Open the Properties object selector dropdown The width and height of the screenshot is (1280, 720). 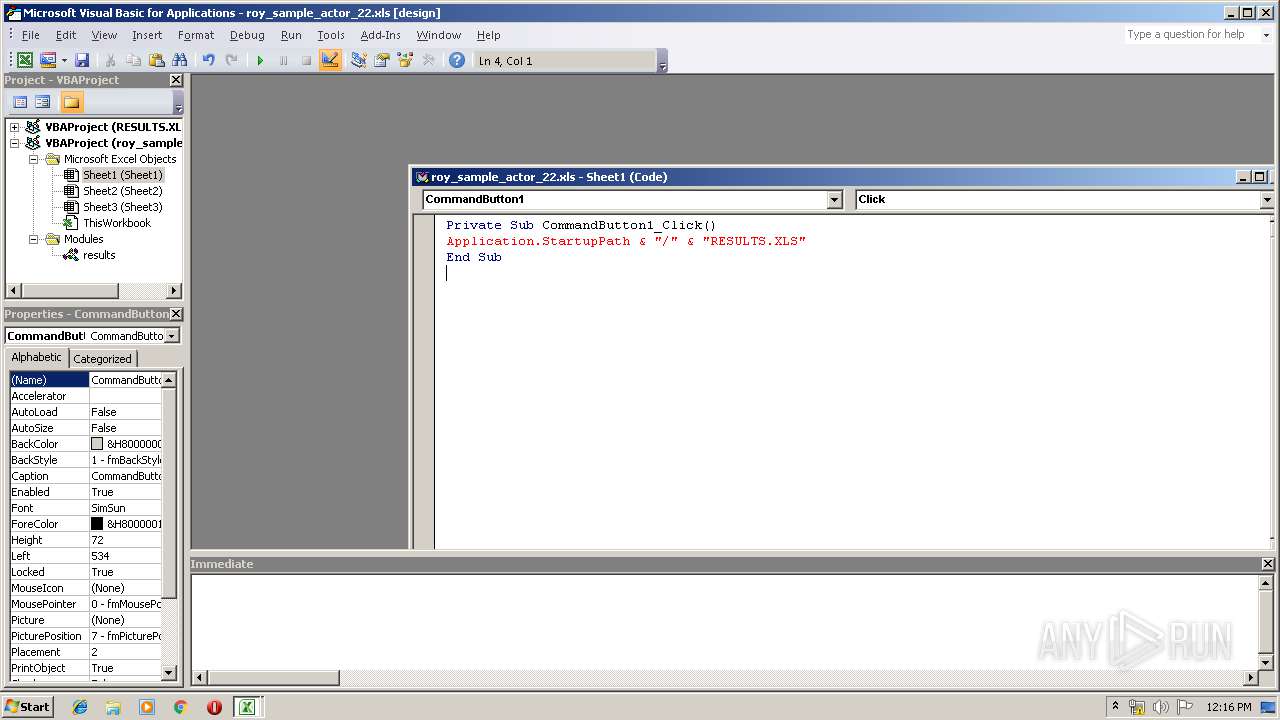(x=171, y=336)
